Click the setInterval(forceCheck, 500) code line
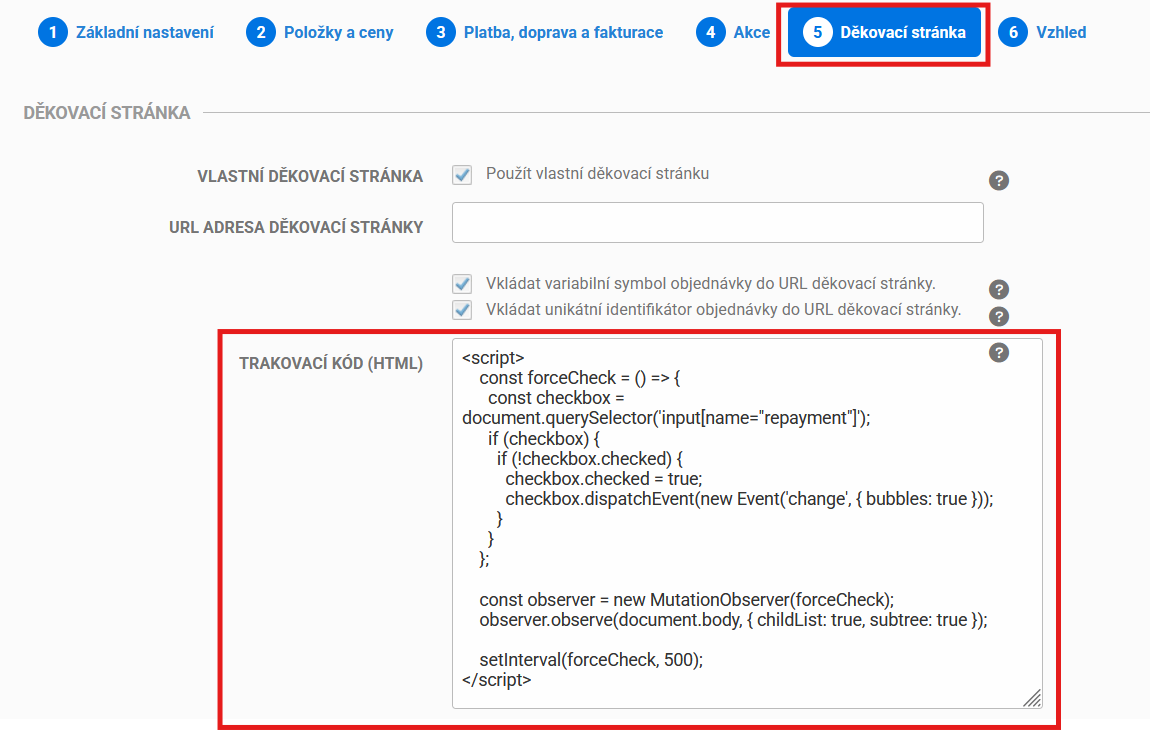This screenshot has width=1150, height=731. (591, 660)
